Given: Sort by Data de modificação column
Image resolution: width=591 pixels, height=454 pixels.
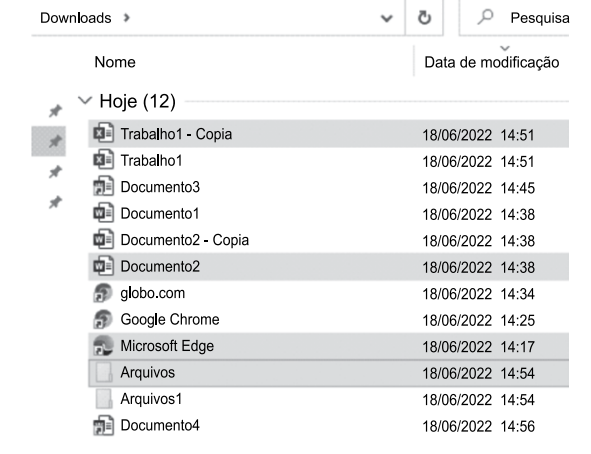Looking at the screenshot, I should tap(491, 62).
